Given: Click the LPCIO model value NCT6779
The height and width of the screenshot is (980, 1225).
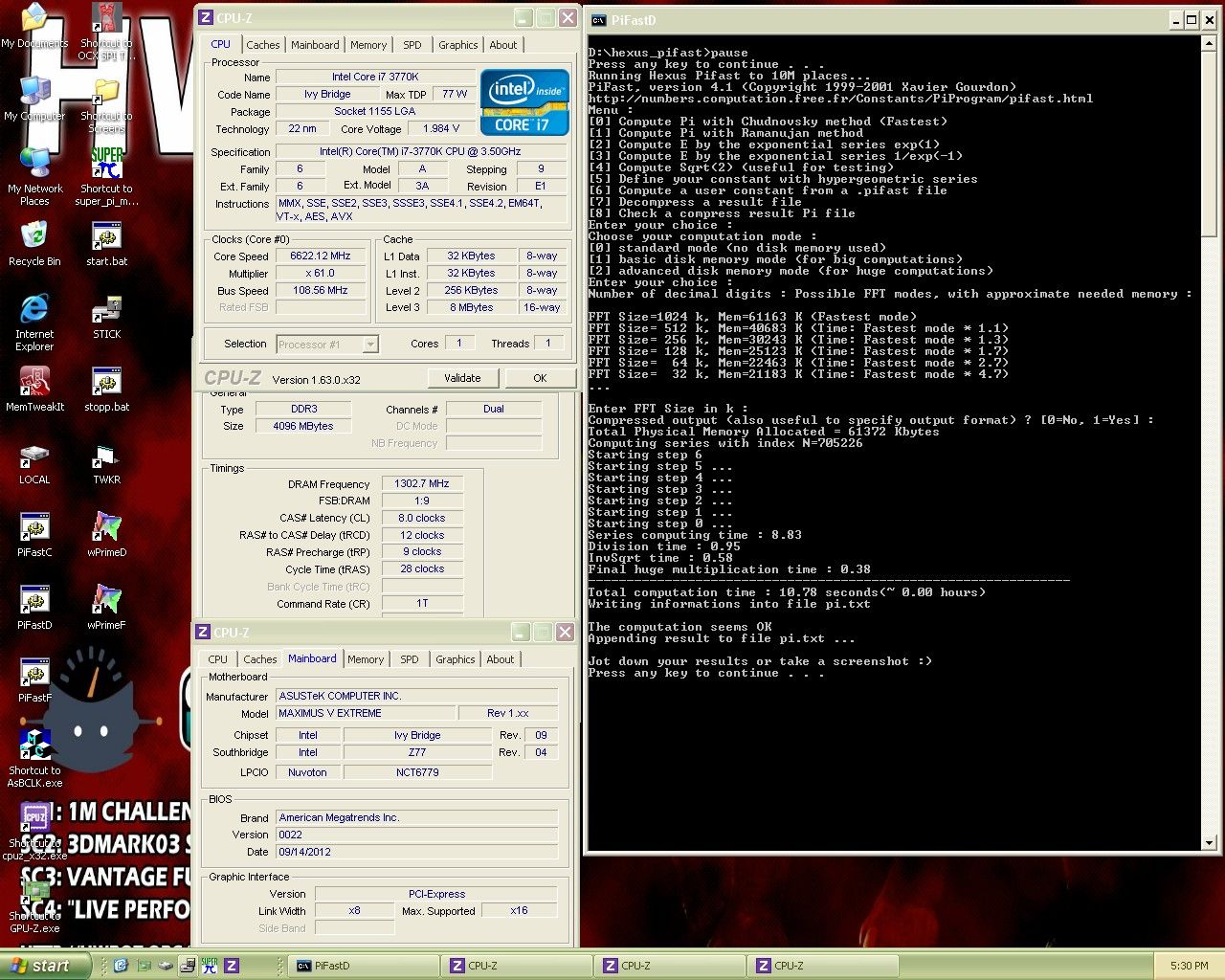Looking at the screenshot, I should pyautogui.click(x=417, y=772).
